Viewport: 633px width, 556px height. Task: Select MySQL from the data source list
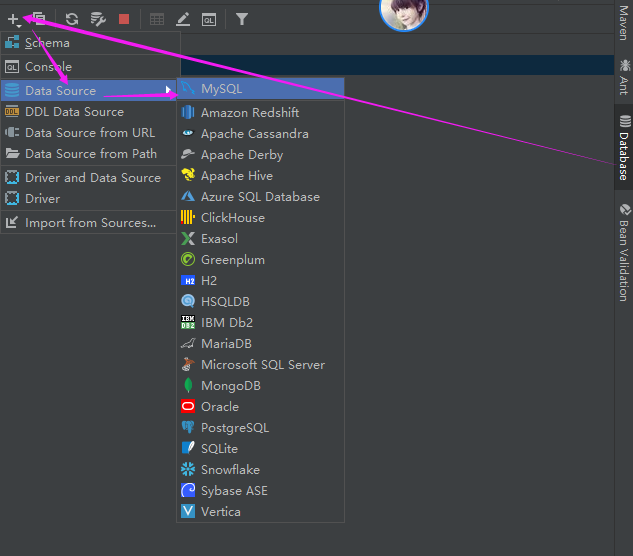(260, 89)
